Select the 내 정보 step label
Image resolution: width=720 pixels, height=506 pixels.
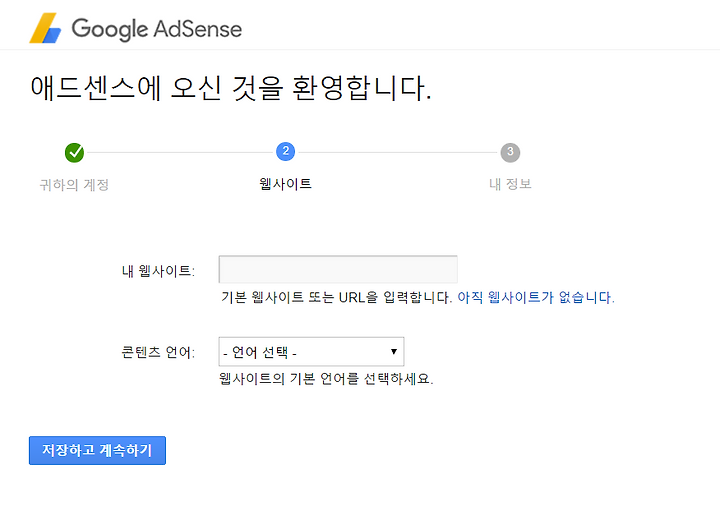510,184
